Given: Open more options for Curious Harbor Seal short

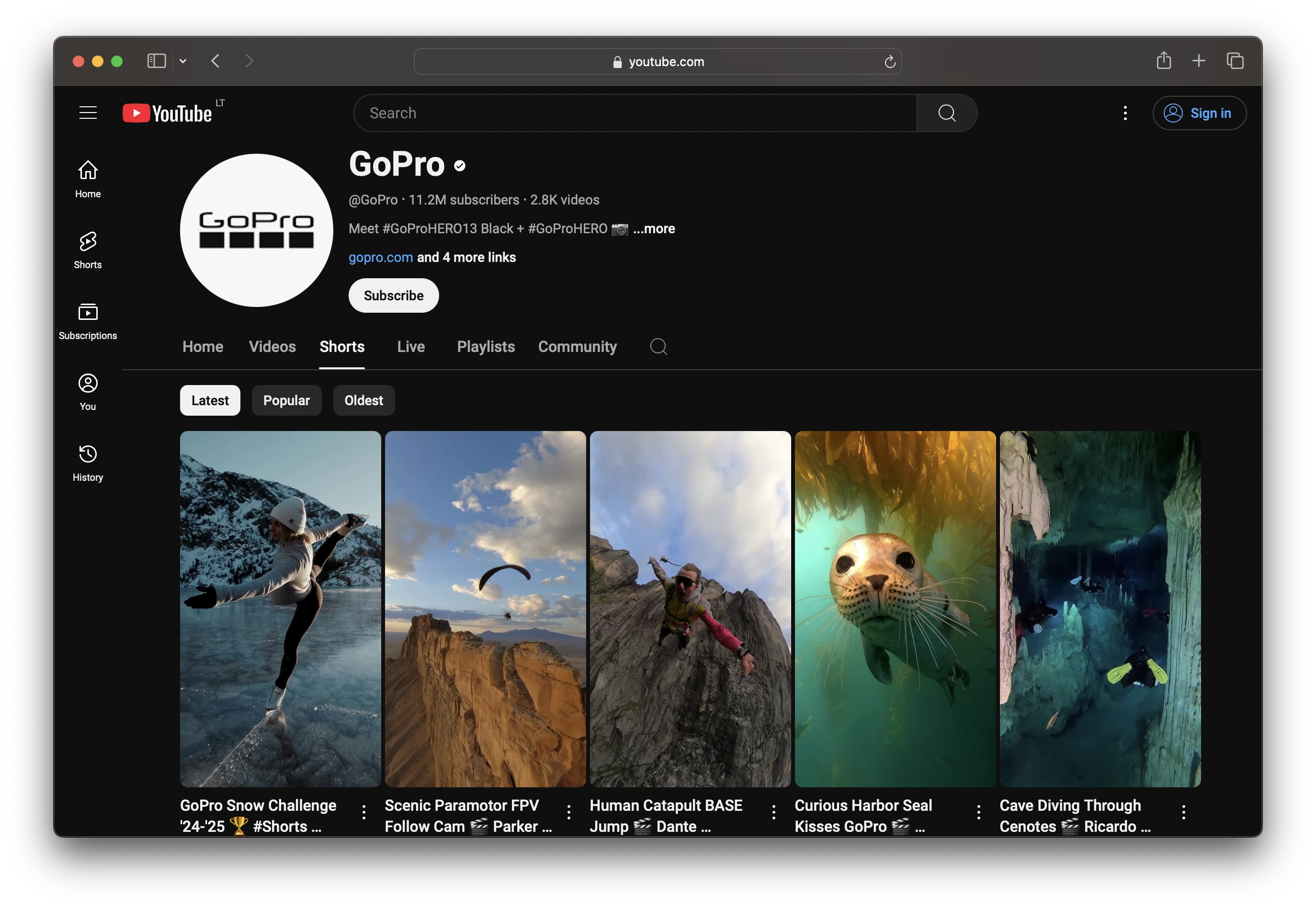Looking at the screenshot, I should click(978, 812).
